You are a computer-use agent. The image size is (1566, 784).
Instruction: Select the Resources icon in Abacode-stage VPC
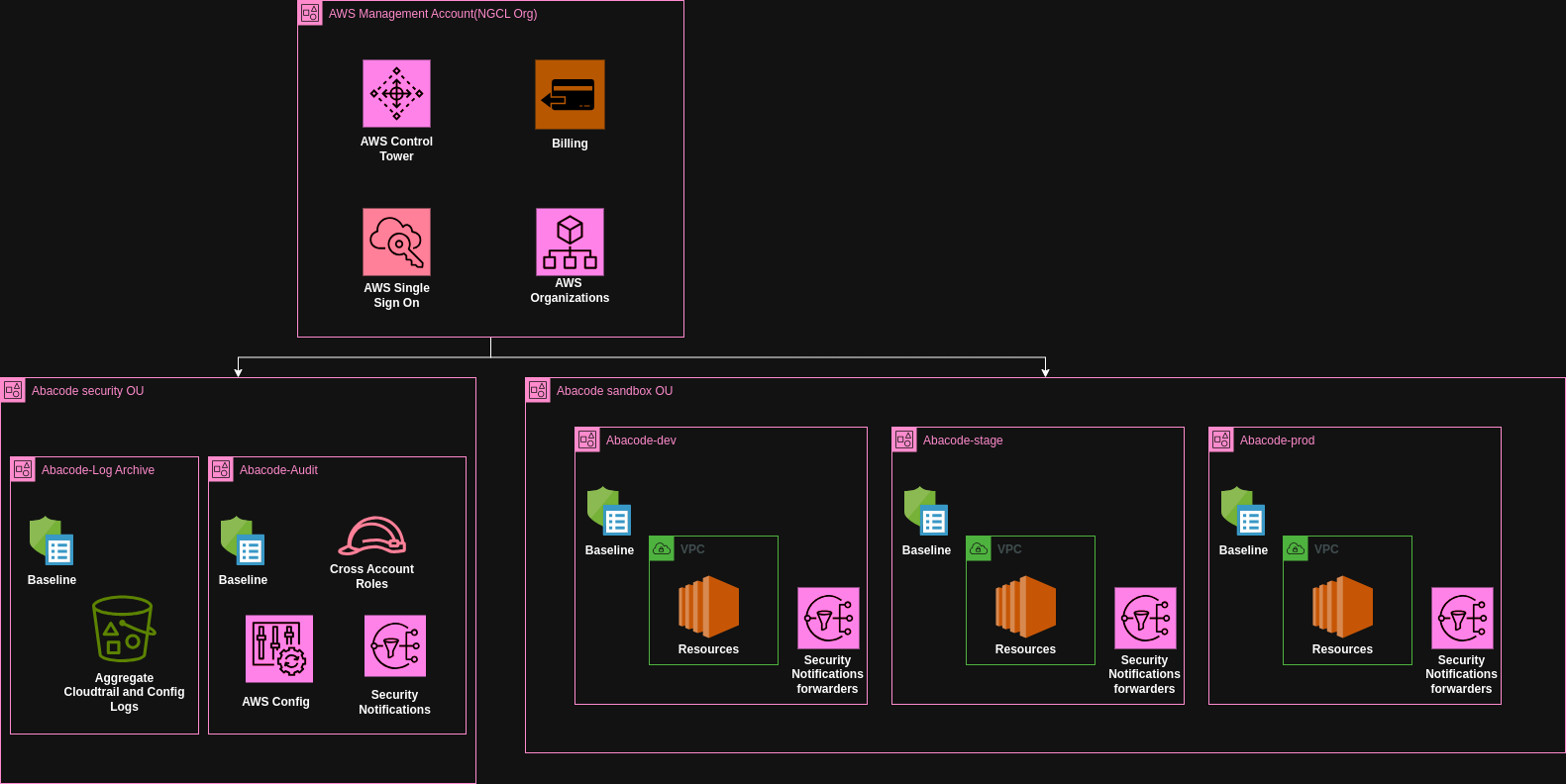point(1025,607)
